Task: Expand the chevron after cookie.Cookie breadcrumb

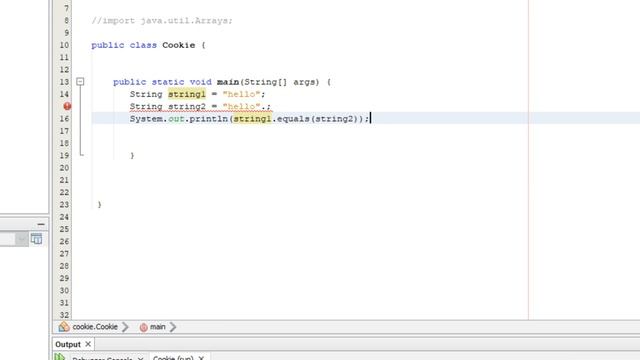Action: point(125,327)
